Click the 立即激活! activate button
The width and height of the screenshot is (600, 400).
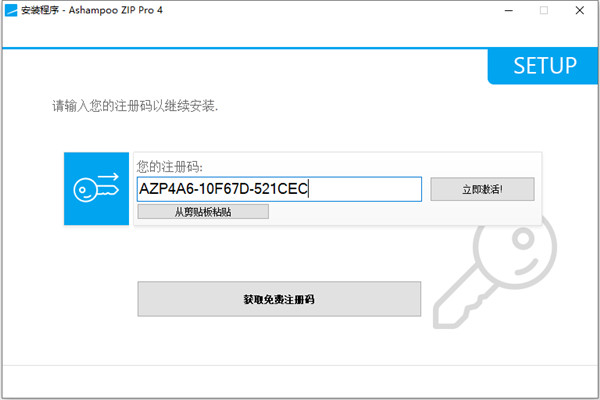coord(482,189)
